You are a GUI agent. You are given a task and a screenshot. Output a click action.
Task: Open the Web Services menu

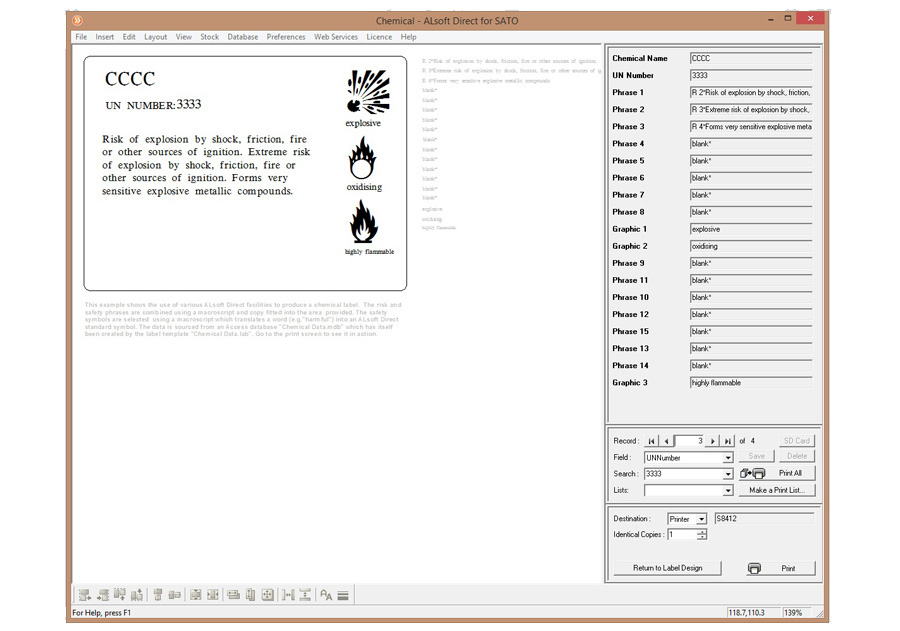pos(336,37)
